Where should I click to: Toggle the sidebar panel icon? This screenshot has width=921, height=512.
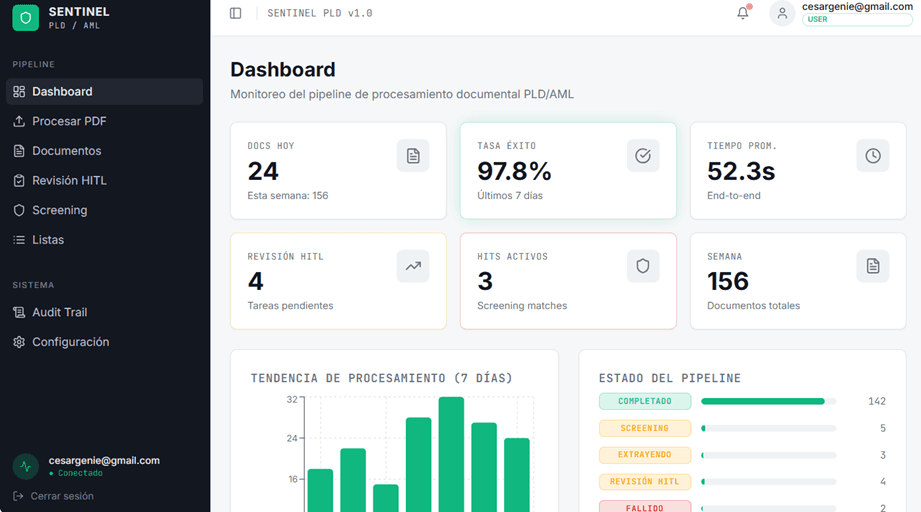coord(236,13)
